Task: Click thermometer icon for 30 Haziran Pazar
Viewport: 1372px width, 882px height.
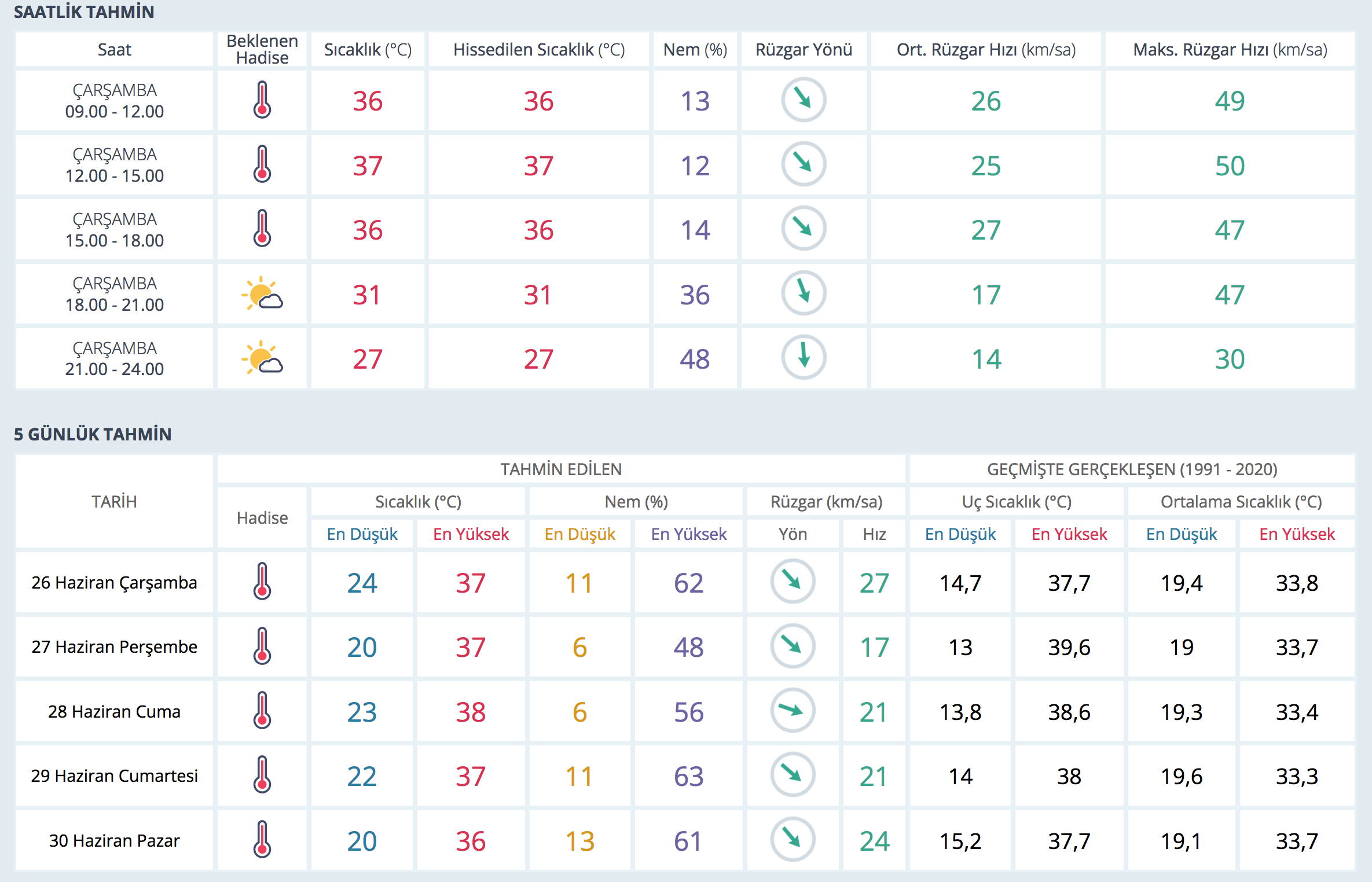Action: pos(262,839)
